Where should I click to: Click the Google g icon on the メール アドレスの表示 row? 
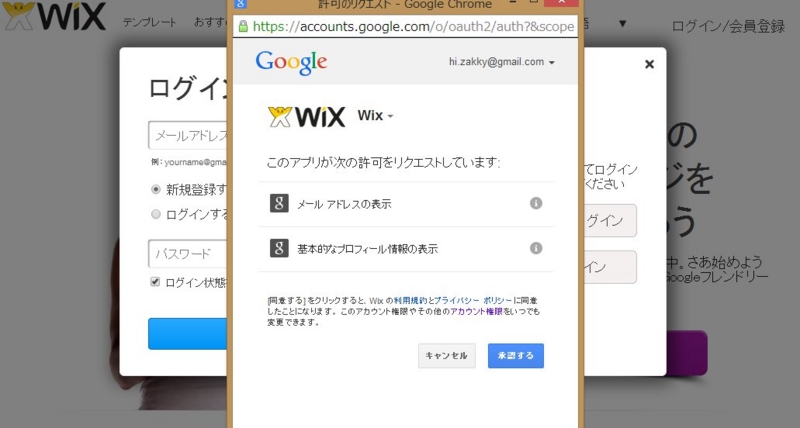coord(279,203)
